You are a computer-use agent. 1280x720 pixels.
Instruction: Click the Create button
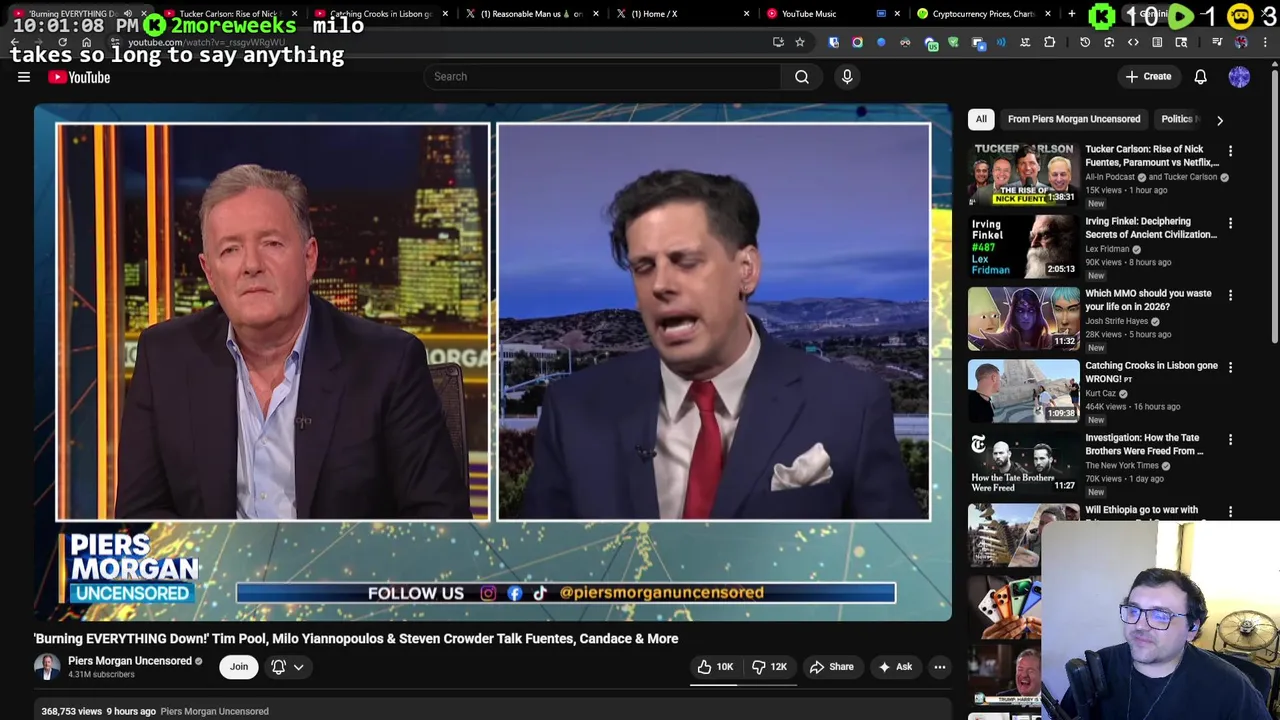[1148, 76]
